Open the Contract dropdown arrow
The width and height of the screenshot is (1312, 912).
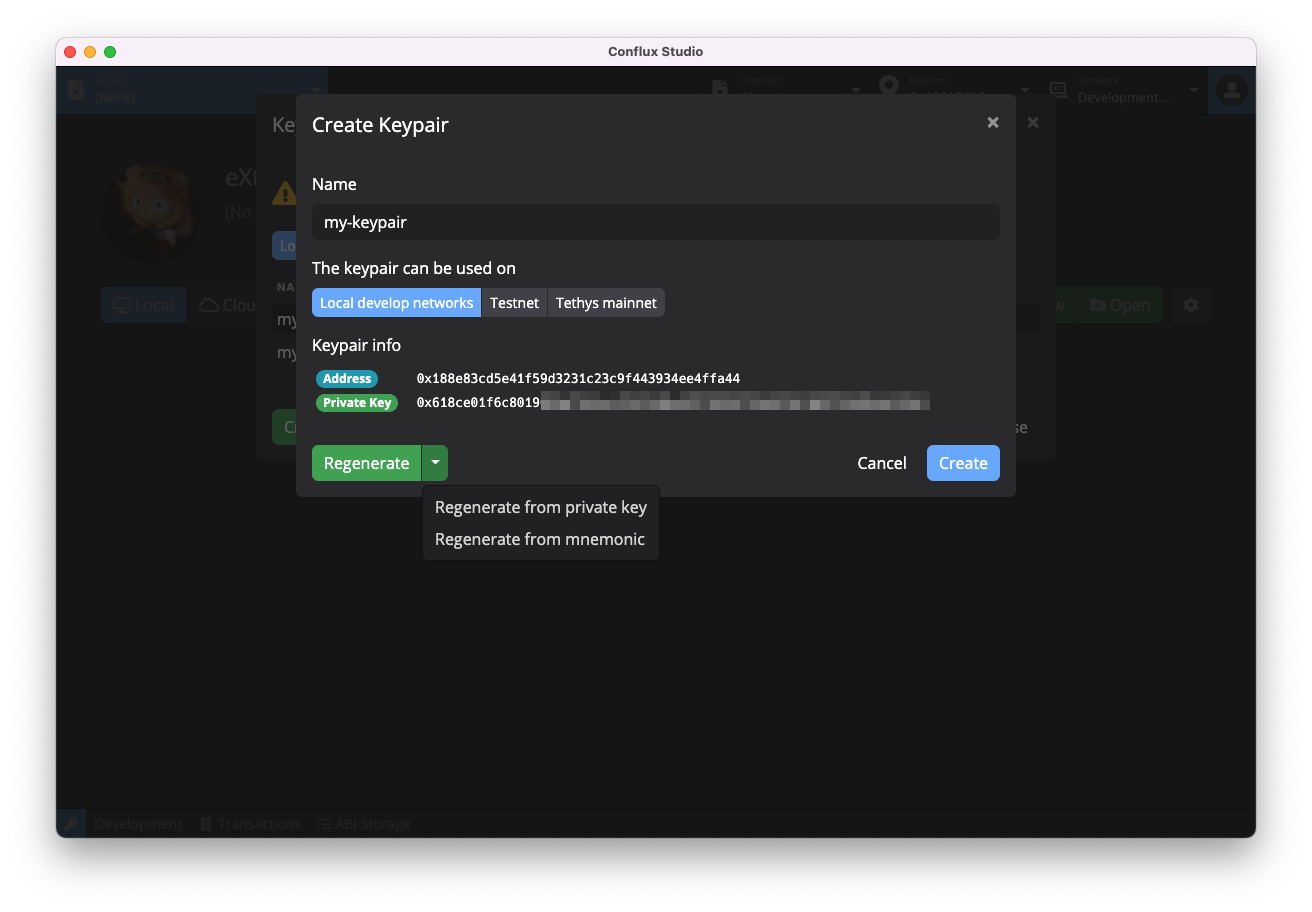(856, 90)
